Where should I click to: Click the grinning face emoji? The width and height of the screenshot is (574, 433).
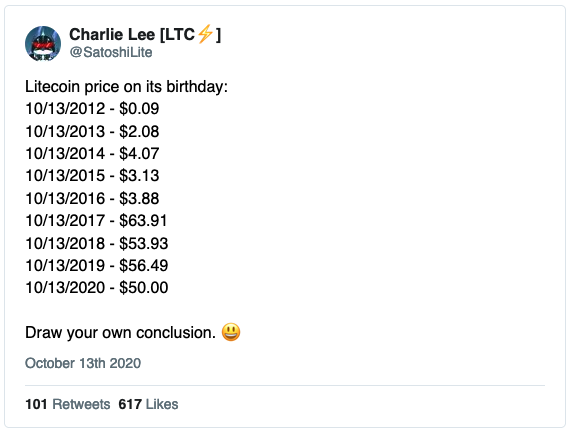(x=231, y=332)
